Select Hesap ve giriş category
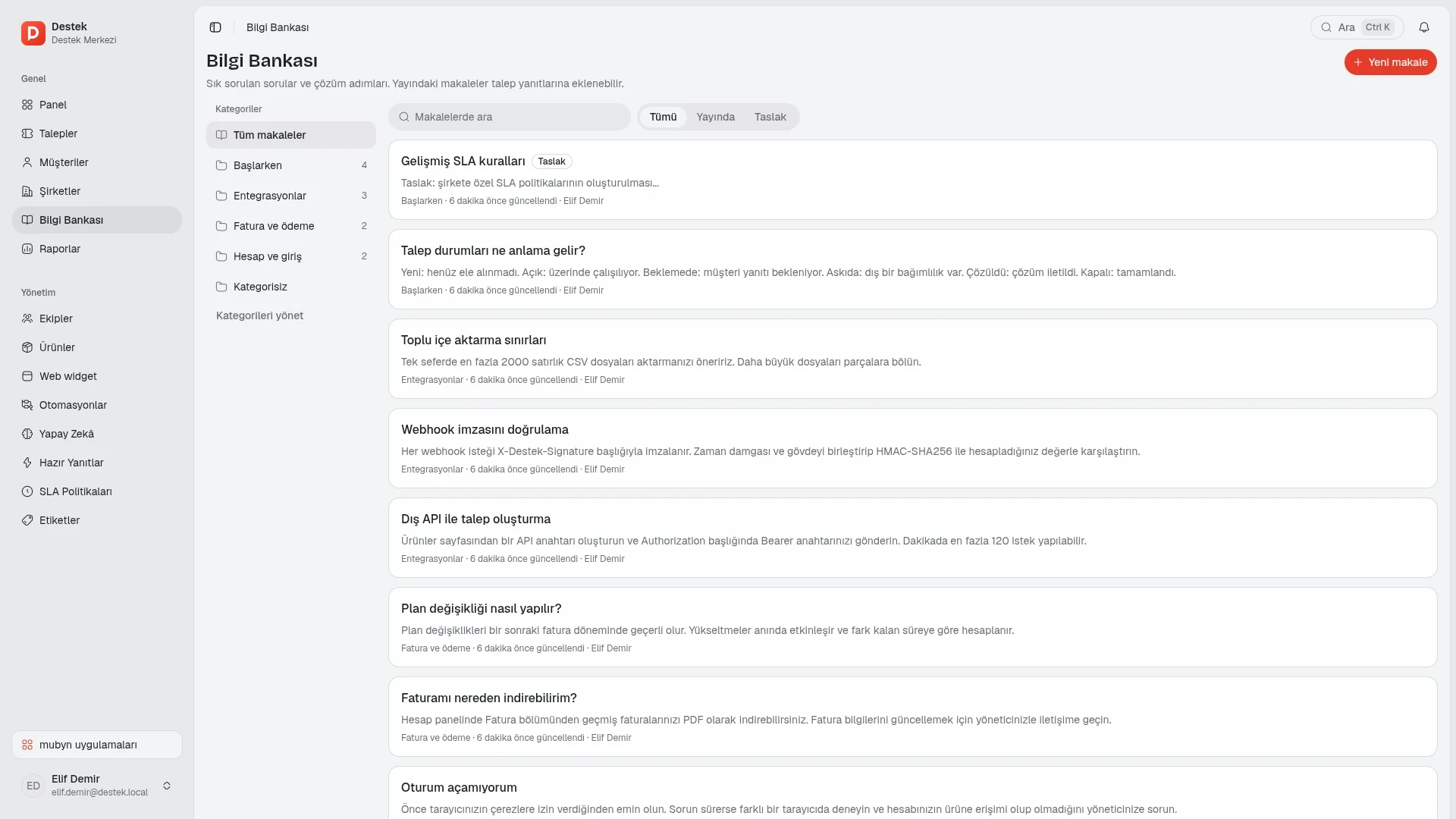 (x=291, y=256)
